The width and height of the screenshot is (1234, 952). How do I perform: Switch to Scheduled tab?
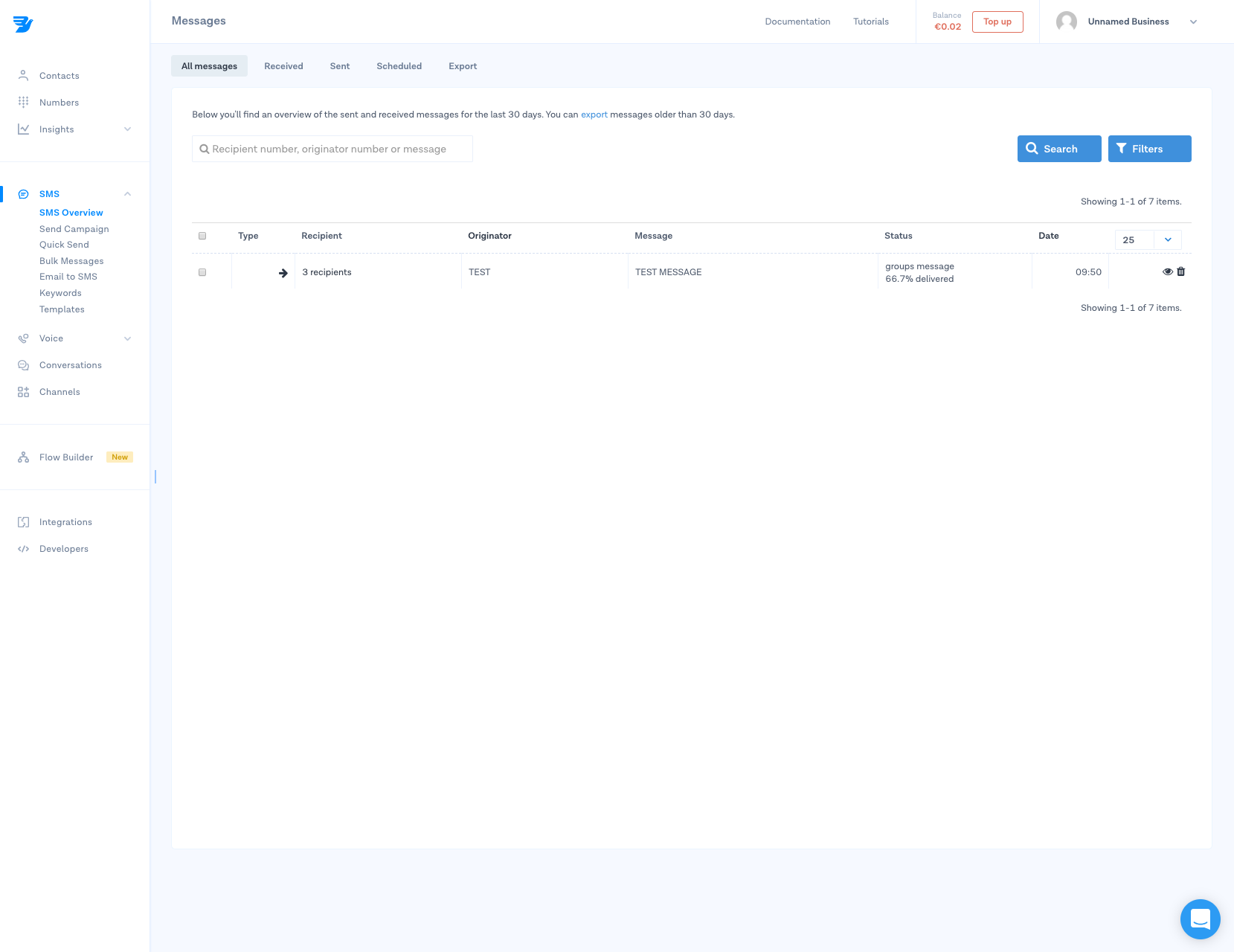coord(399,66)
